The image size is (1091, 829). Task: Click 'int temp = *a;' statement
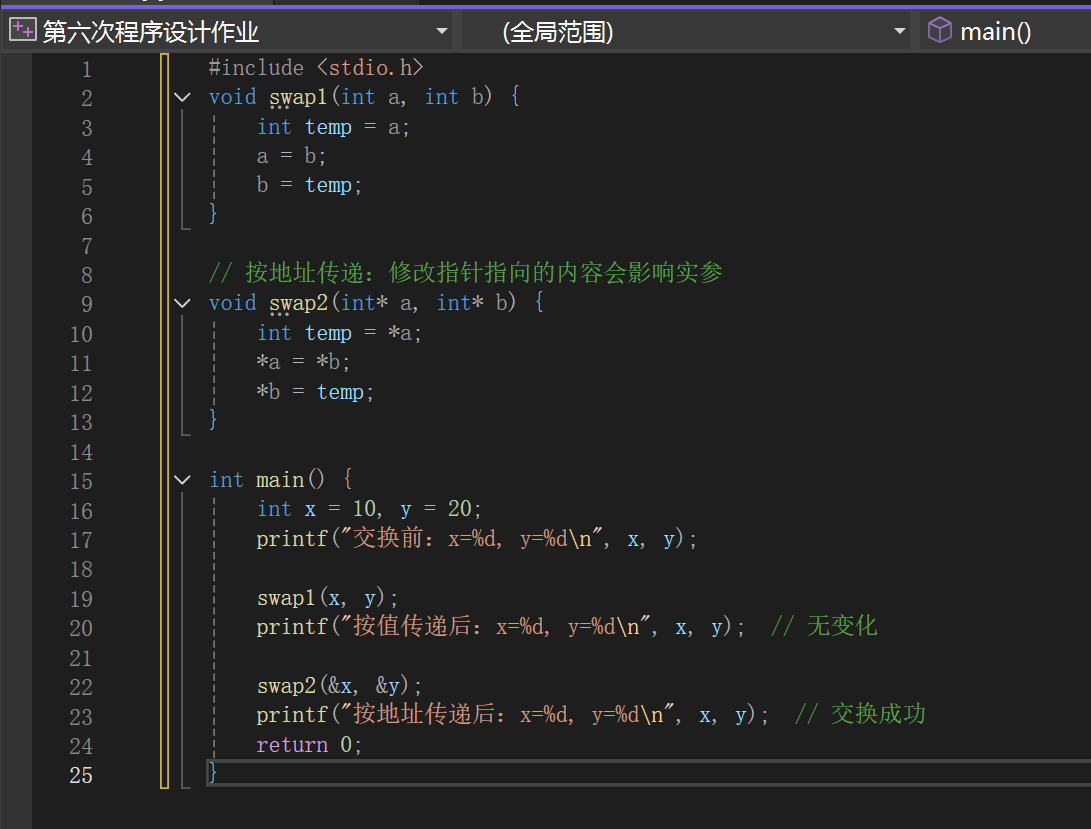(x=339, y=333)
